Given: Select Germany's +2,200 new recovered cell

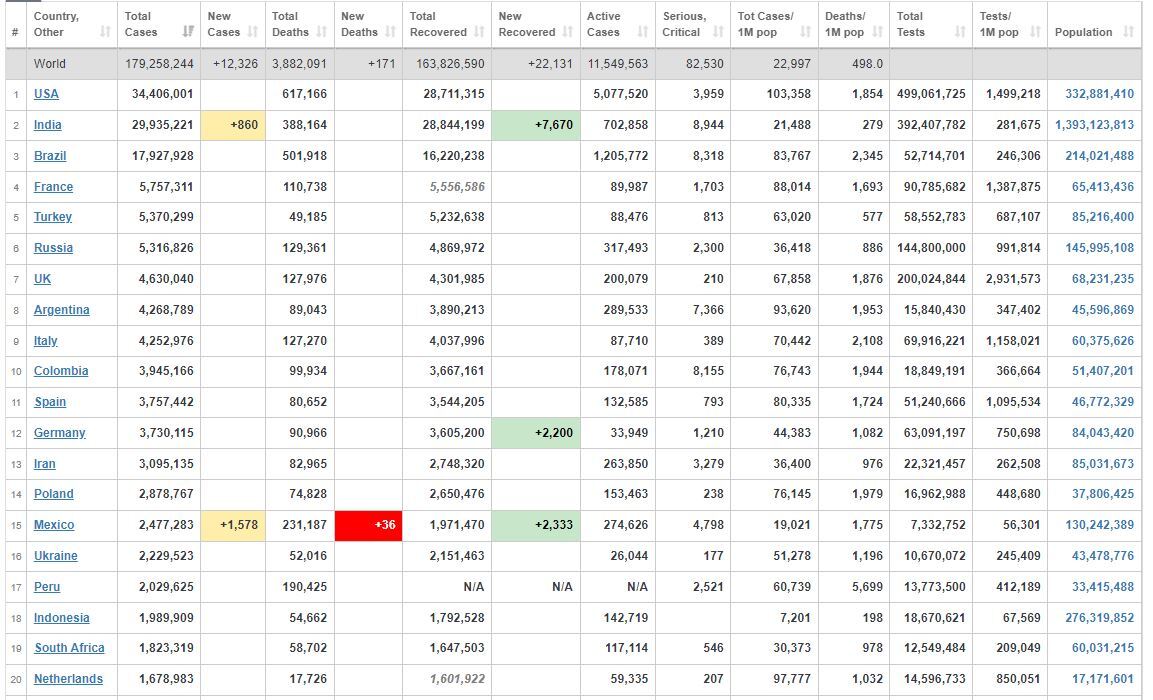Looking at the screenshot, I should coord(536,432).
